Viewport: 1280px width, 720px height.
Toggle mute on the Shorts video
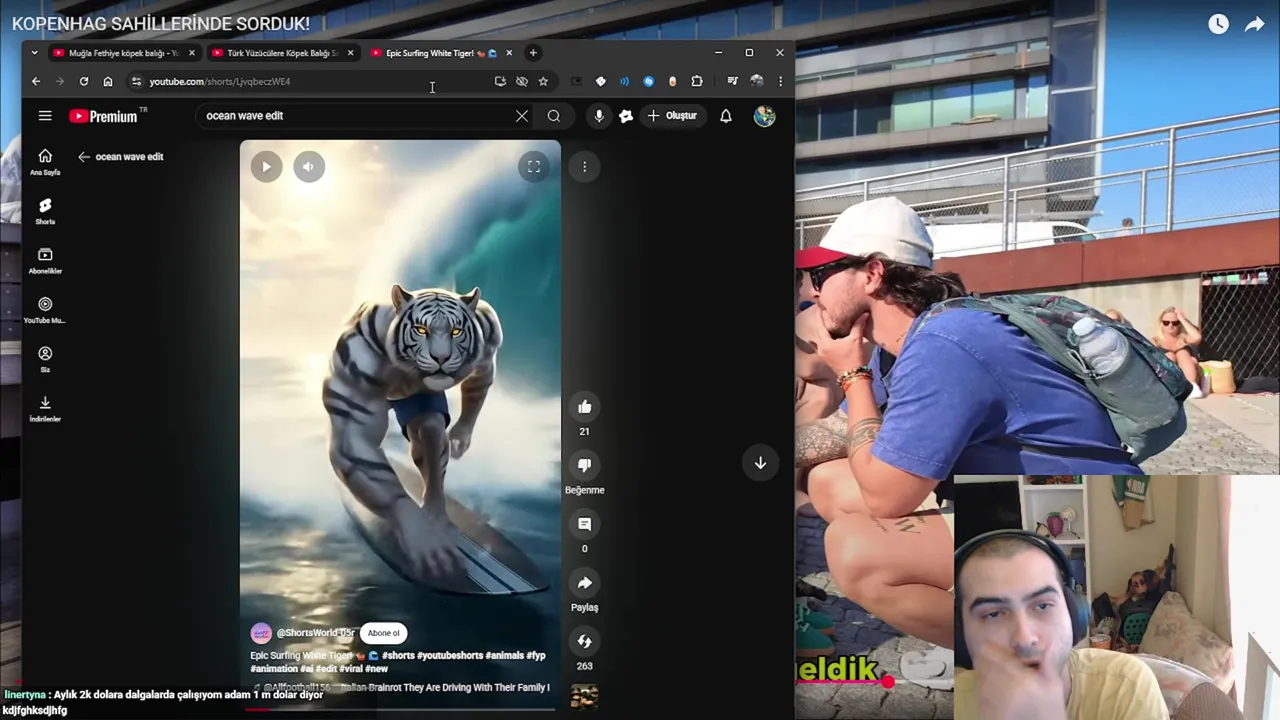click(309, 167)
